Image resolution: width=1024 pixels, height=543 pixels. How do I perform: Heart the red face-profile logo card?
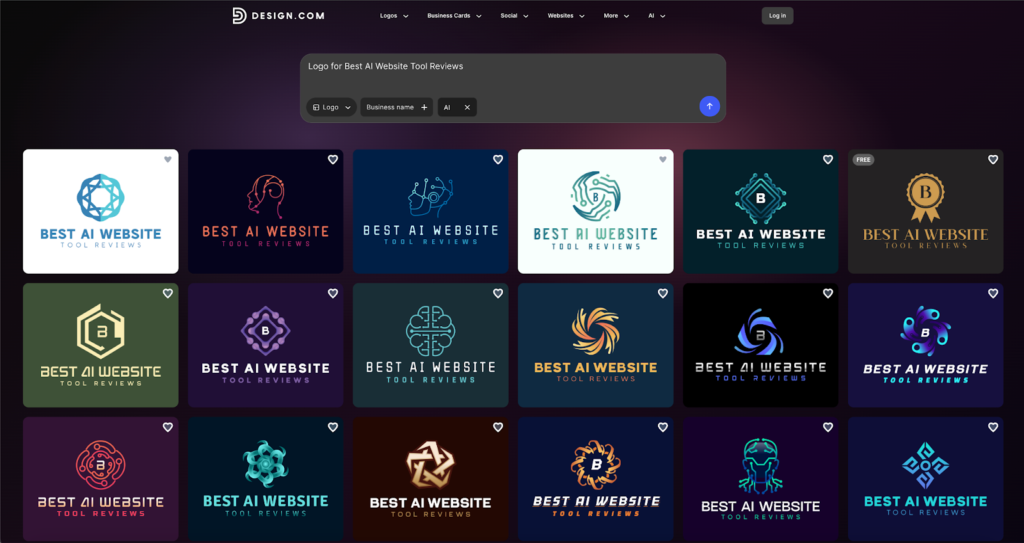click(x=333, y=160)
